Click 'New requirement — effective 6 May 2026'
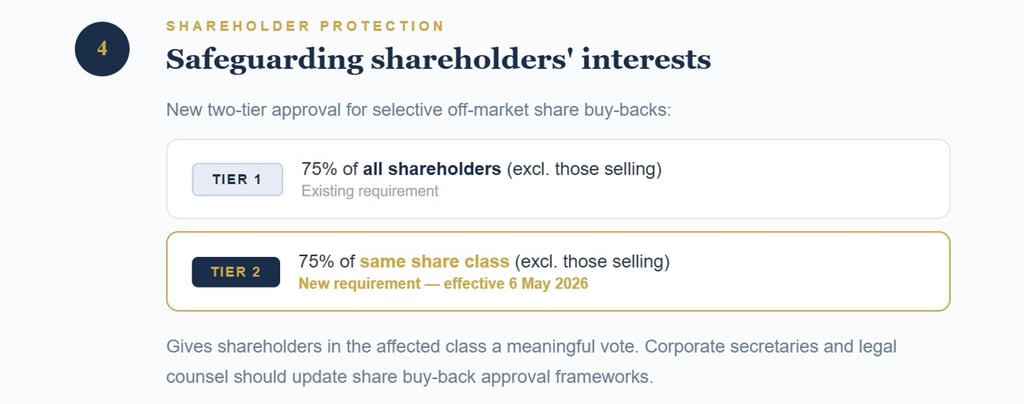The height and width of the screenshot is (404, 1024). click(443, 283)
